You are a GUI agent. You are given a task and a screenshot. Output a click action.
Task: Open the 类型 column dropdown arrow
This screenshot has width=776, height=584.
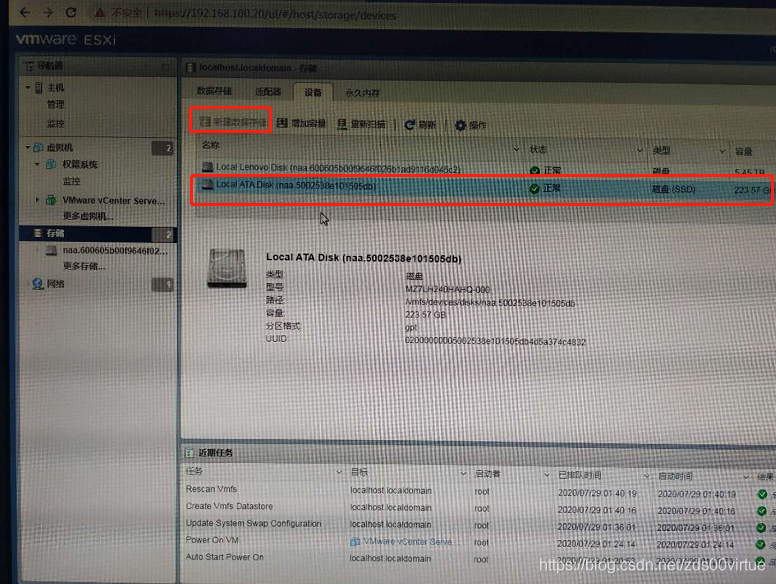[x=722, y=151]
